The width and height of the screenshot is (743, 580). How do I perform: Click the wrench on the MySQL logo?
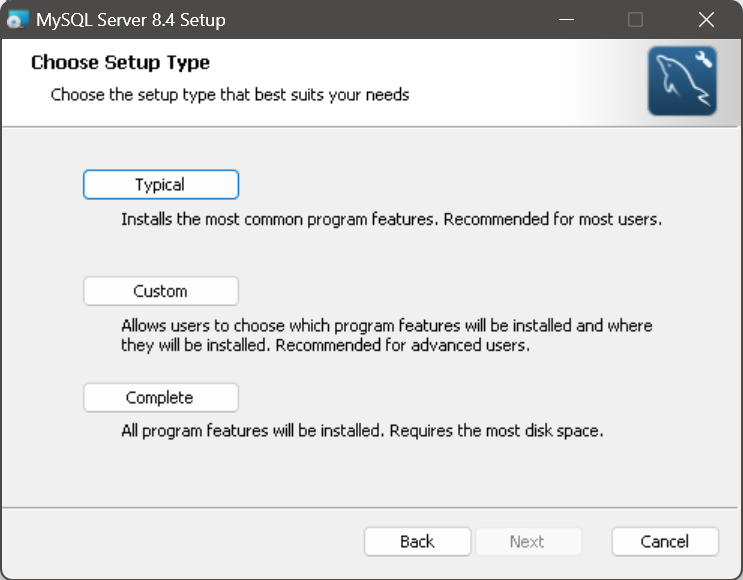703,59
